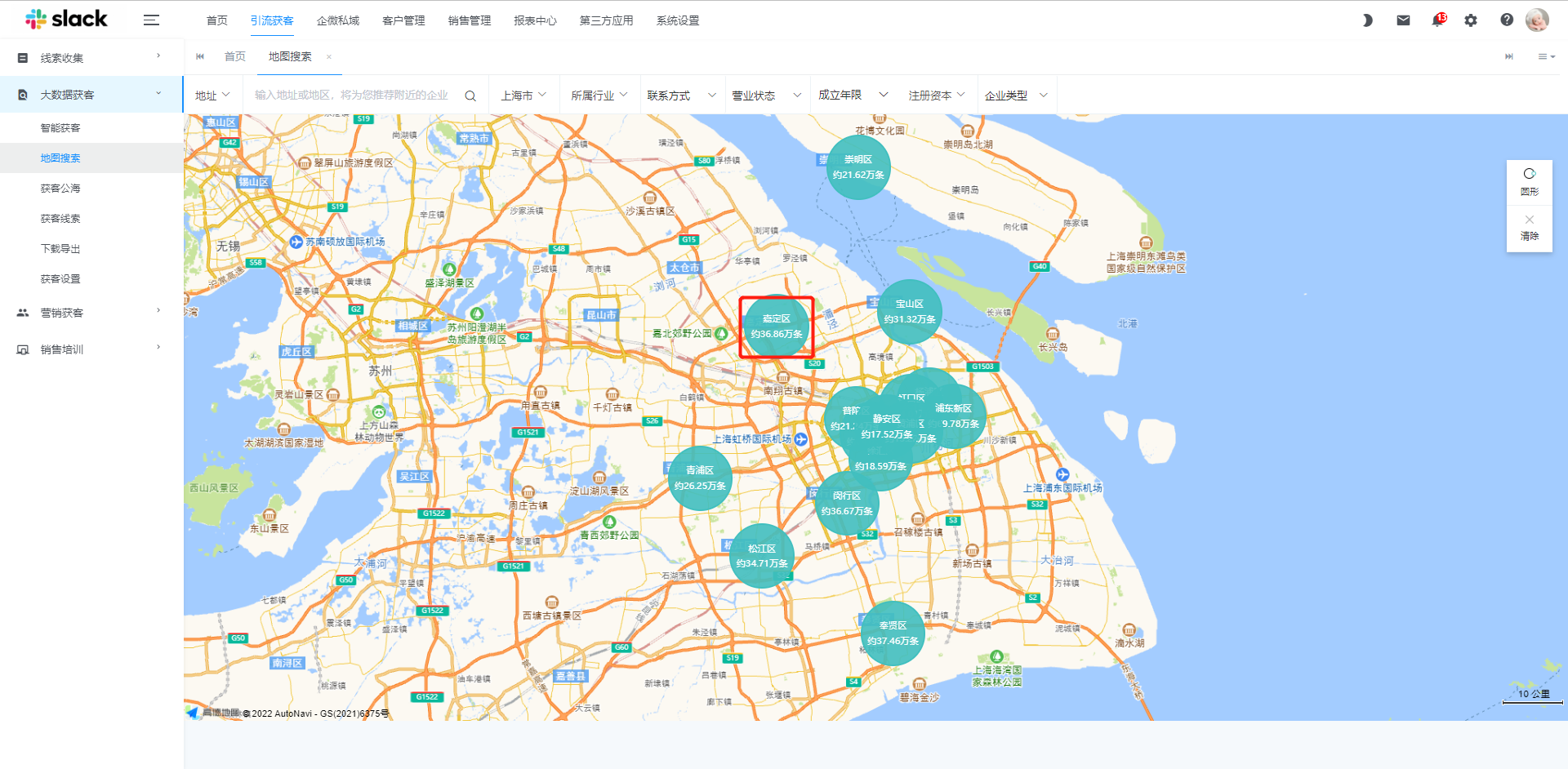The image size is (1568, 769).
Task: Click the 崇明区 map cluster bubble
Action: (x=858, y=167)
